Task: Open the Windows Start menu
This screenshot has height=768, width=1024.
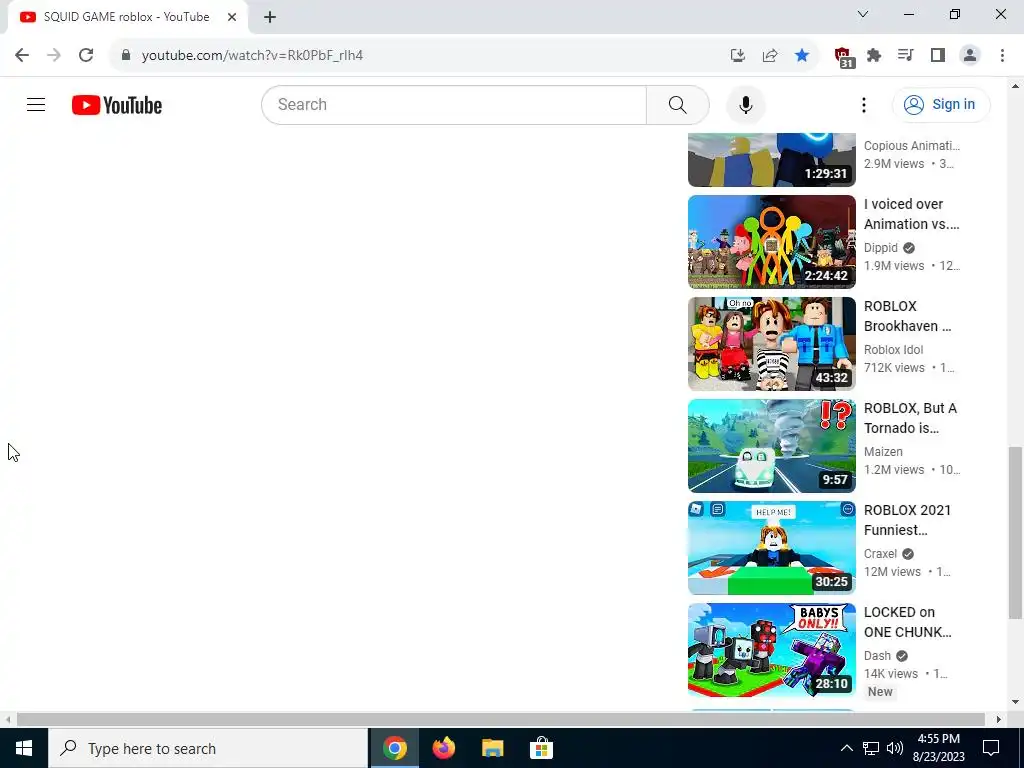Action: (24, 748)
